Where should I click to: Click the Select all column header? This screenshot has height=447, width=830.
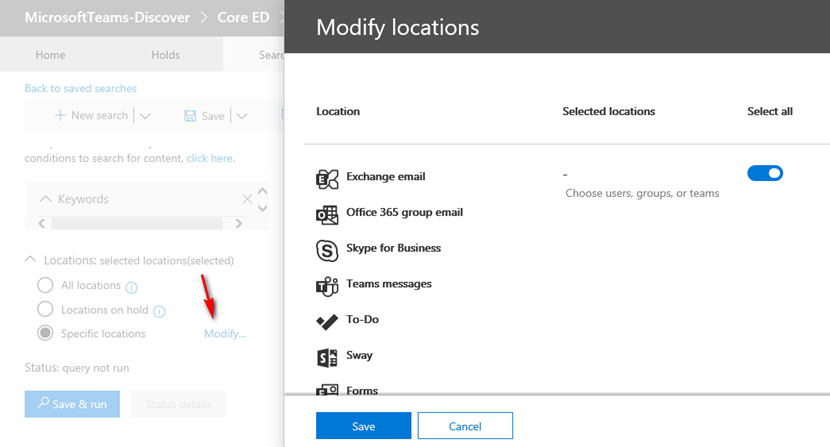click(x=770, y=111)
